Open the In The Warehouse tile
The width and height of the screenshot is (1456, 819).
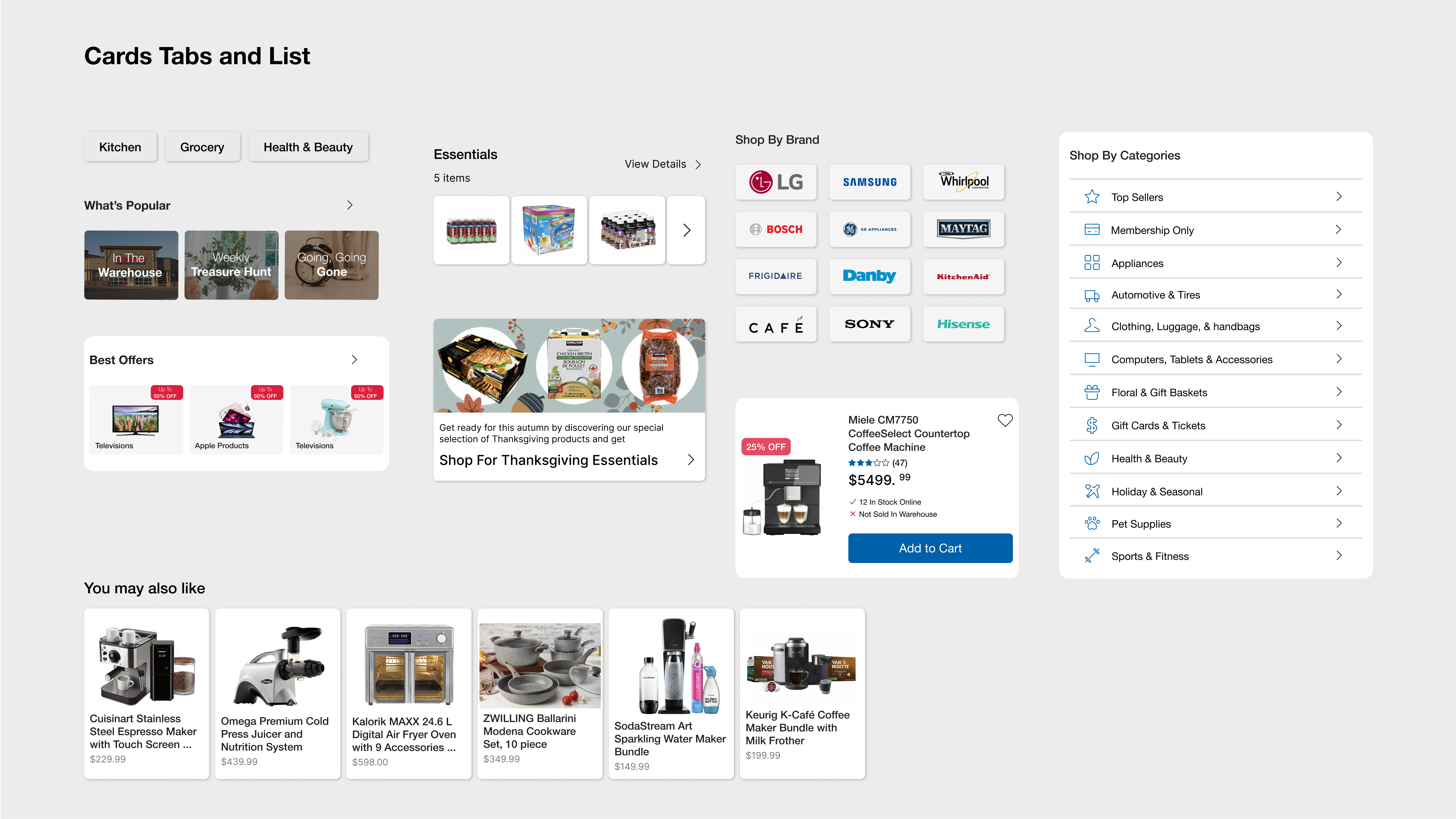(x=131, y=265)
